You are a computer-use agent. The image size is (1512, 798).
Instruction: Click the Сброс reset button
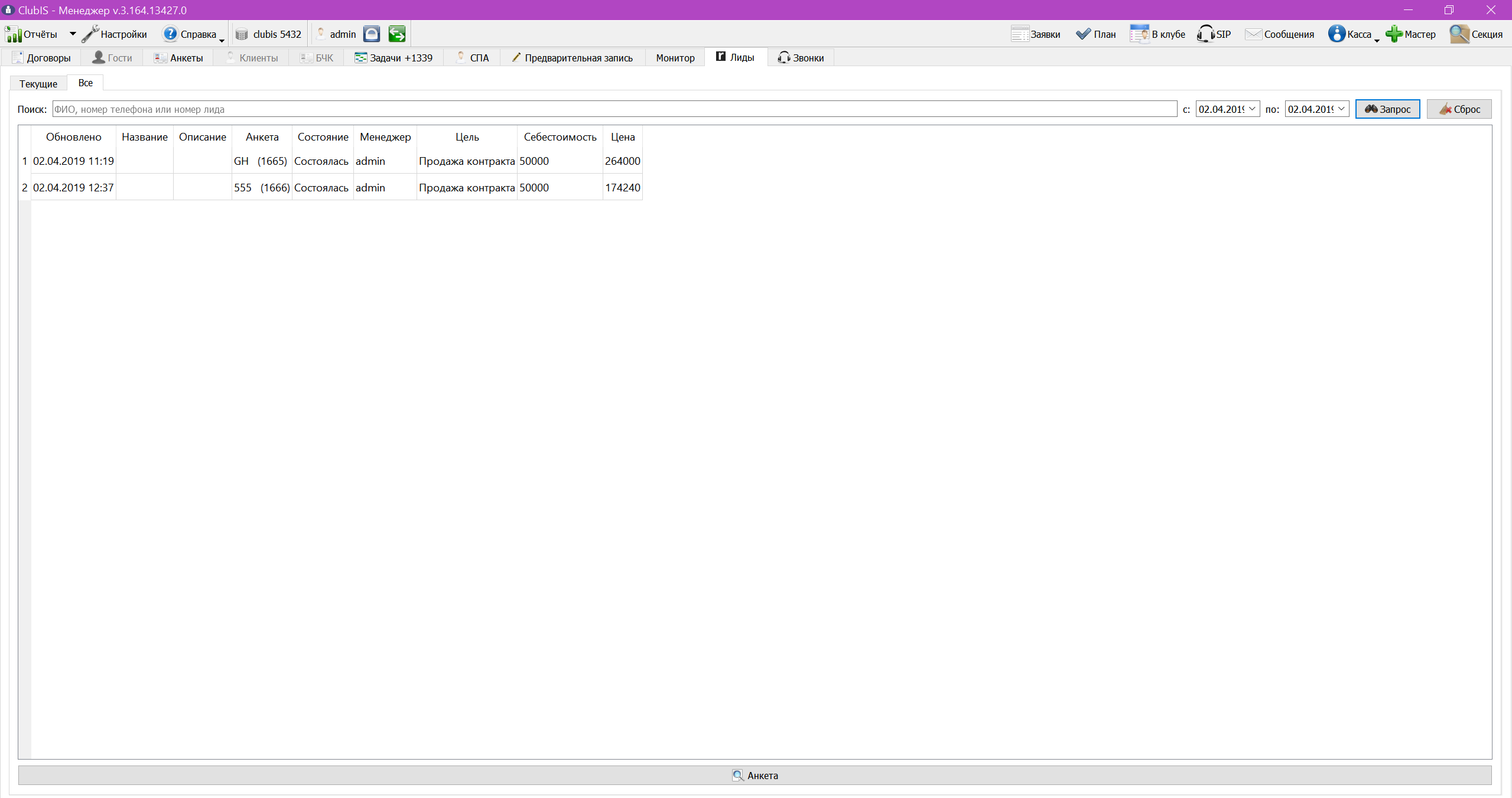1459,109
